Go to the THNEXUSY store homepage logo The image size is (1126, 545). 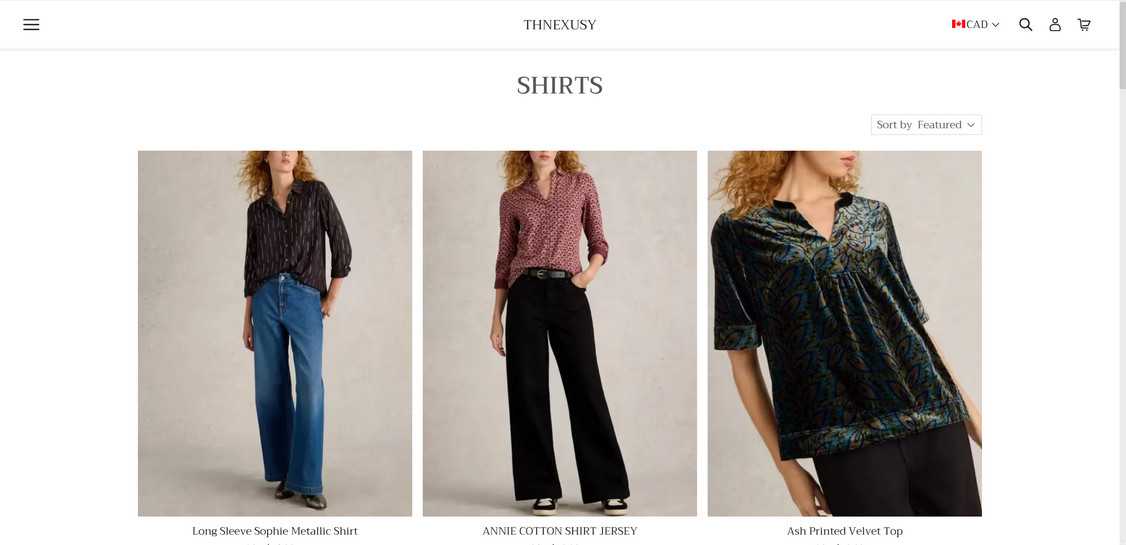559,25
